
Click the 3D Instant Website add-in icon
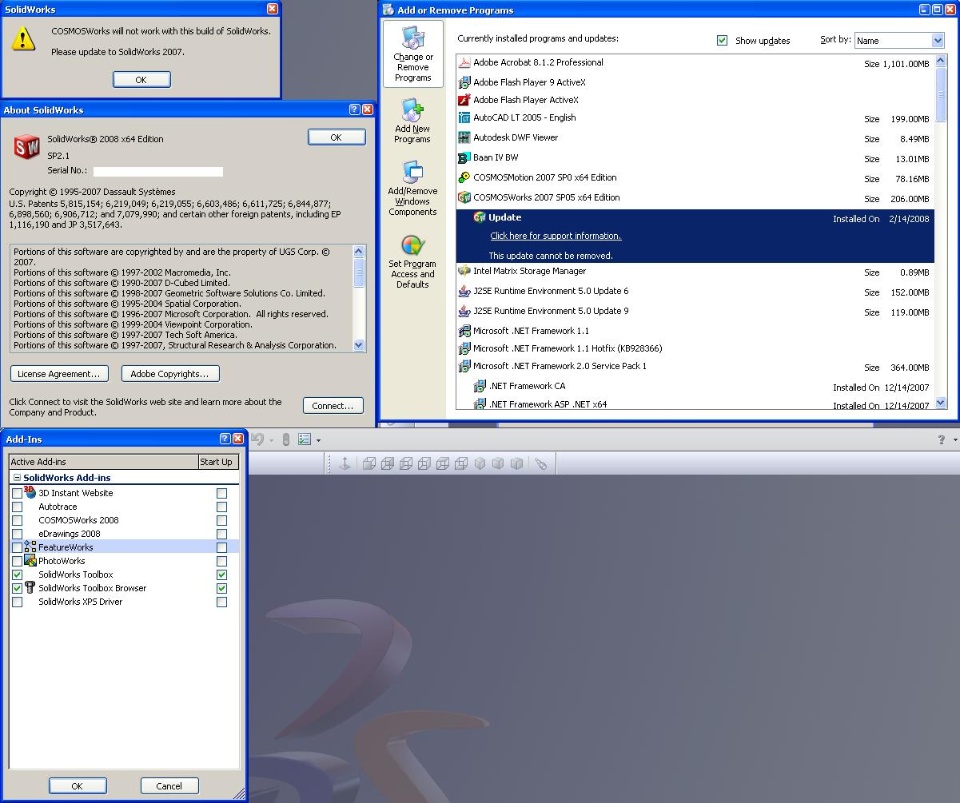click(x=30, y=492)
